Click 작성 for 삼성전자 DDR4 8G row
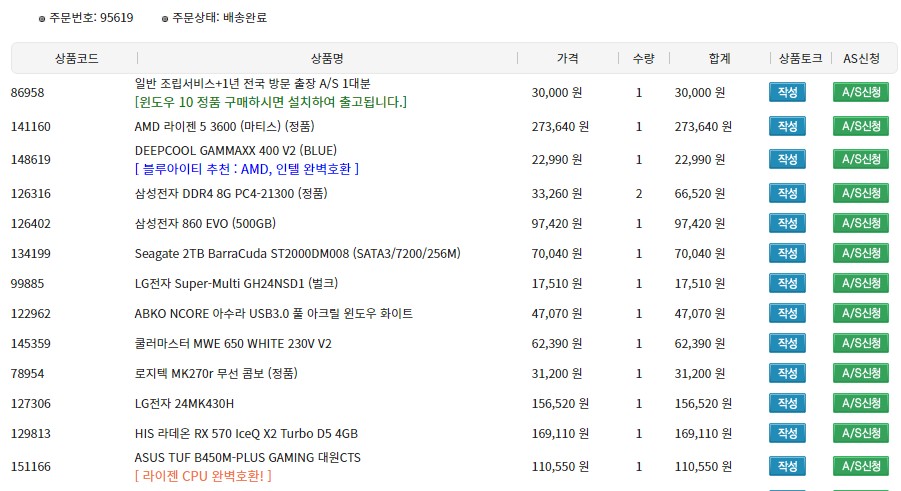Screen dimensions: 901x491 (787, 193)
